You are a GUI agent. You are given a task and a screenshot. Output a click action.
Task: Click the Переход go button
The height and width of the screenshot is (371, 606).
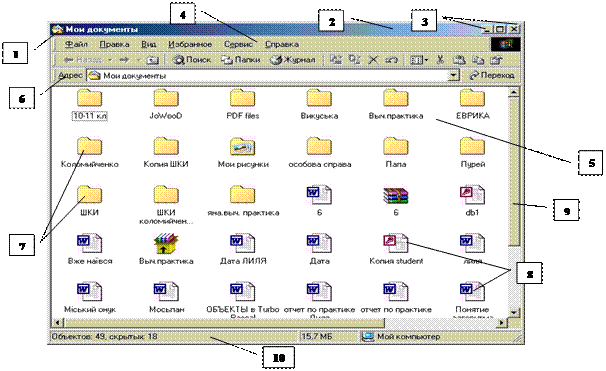[492, 76]
